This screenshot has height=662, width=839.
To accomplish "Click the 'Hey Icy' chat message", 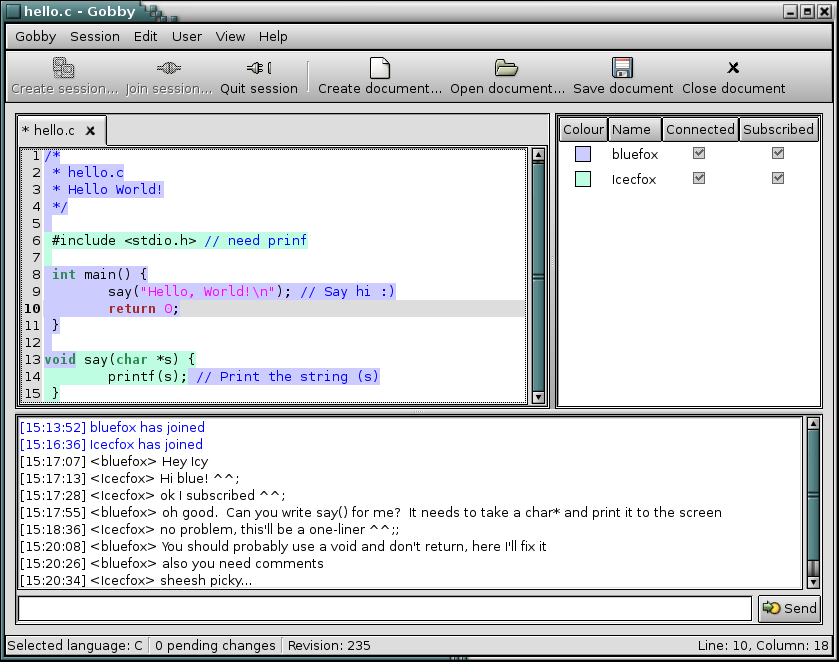I will (x=185, y=461).
